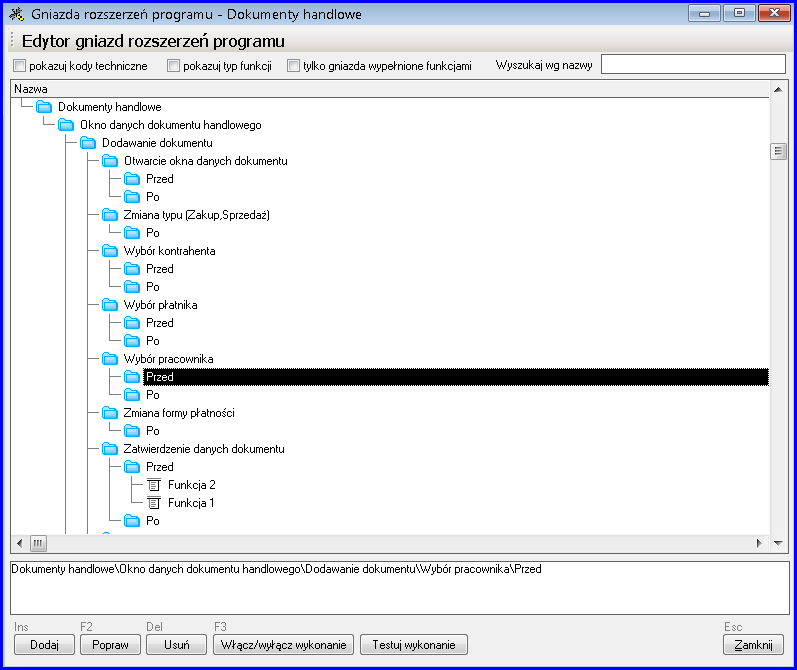Click the Zmiana formy płatności folder icon
Viewport: 797px width, 670px height.
pyautogui.click(x=110, y=413)
